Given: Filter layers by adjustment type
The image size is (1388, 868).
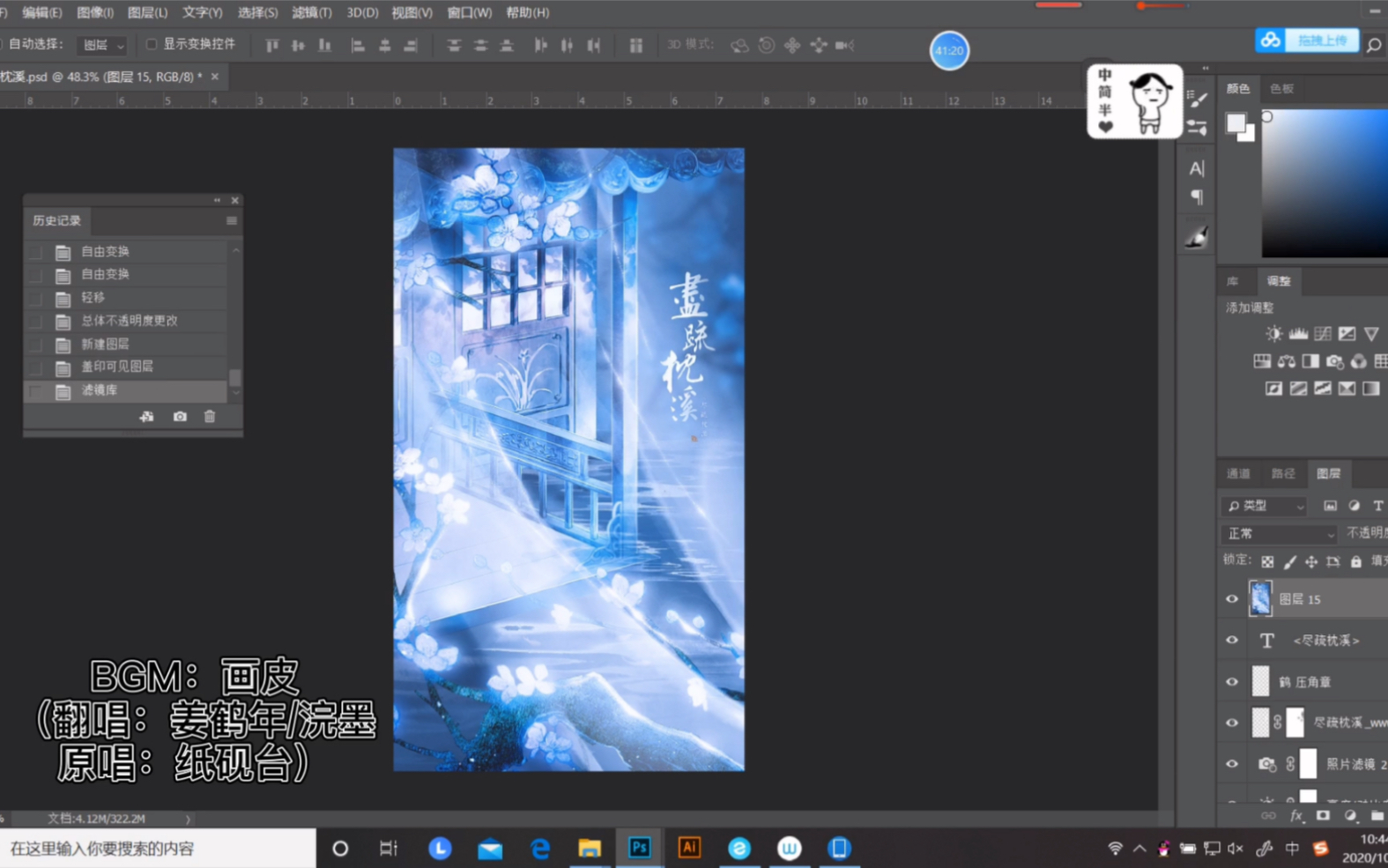Looking at the screenshot, I should click(x=1354, y=506).
